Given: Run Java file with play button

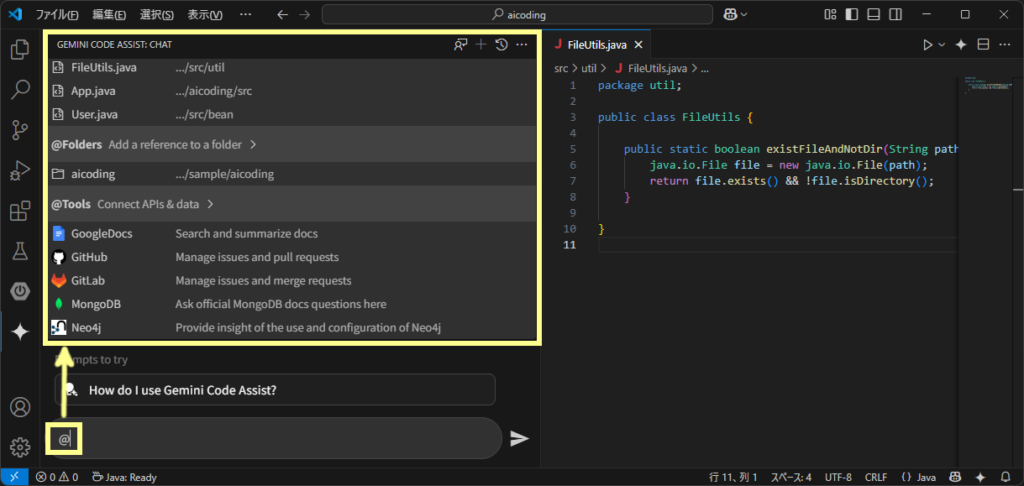Looking at the screenshot, I should [927, 44].
